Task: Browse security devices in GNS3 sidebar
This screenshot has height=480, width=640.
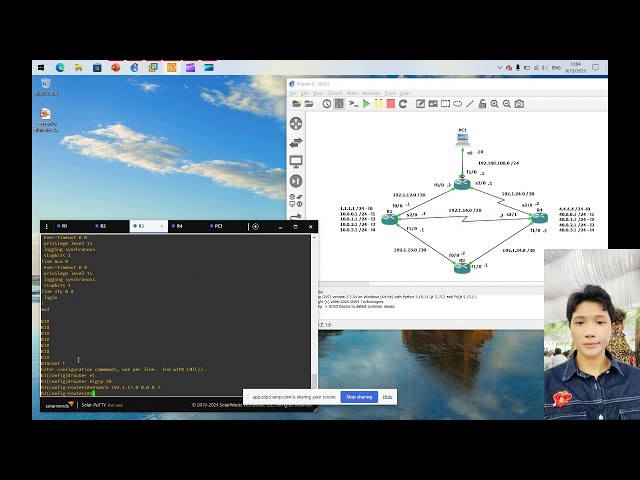Action: click(x=296, y=181)
